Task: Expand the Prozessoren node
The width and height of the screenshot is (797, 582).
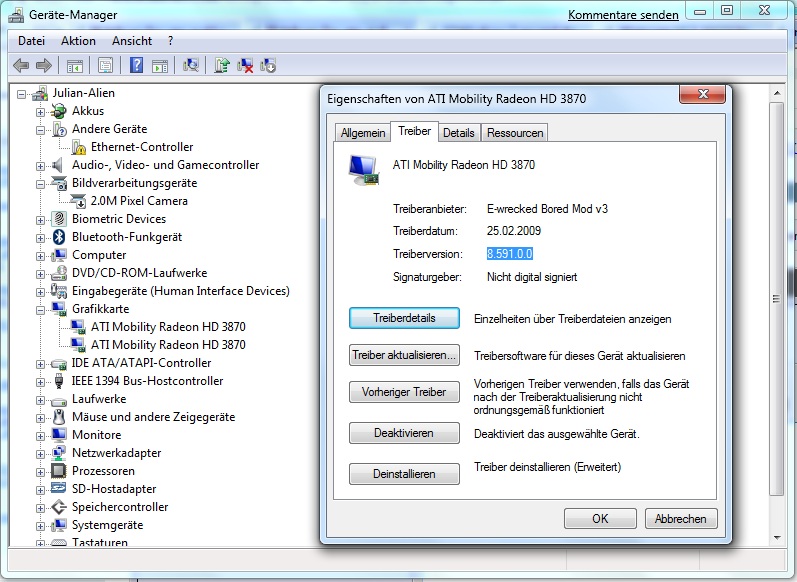Action: [40, 473]
